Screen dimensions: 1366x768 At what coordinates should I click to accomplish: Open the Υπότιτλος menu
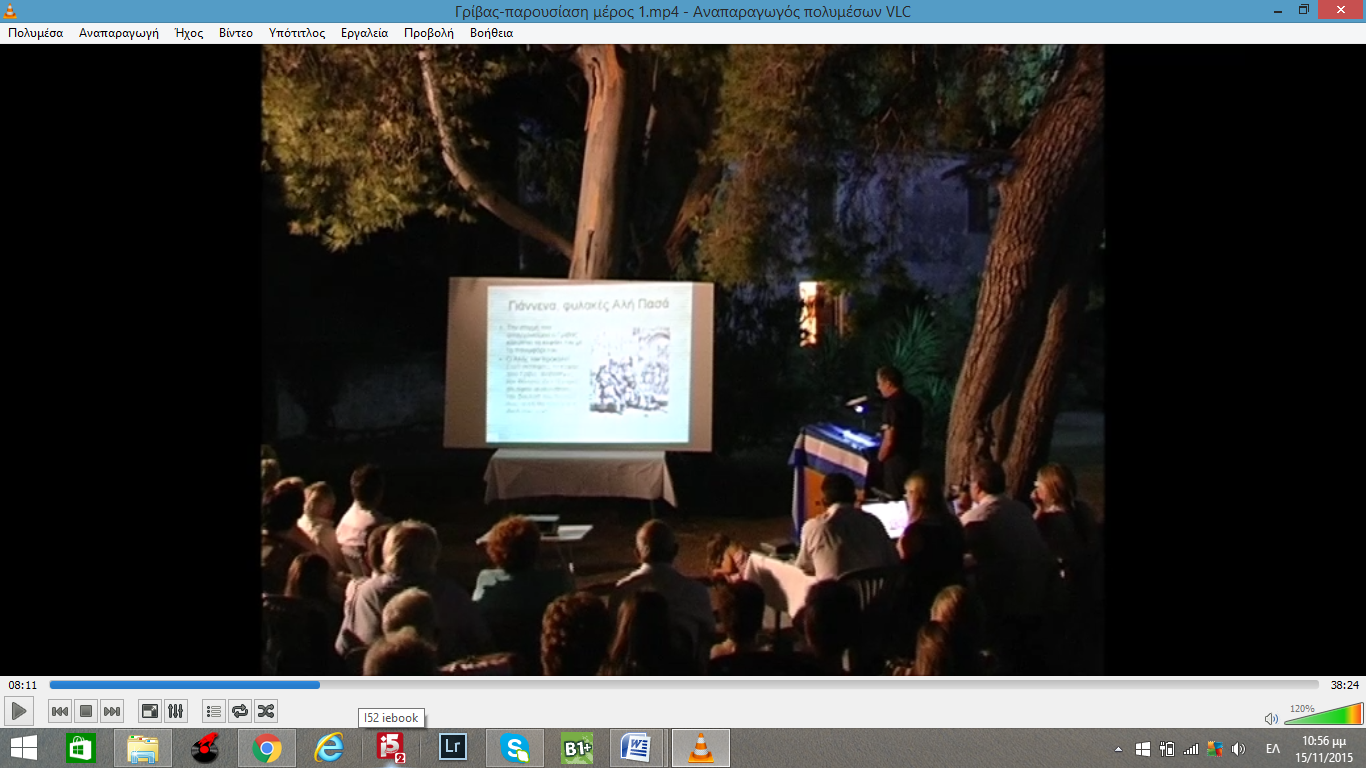pyautogui.click(x=297, y=33)
